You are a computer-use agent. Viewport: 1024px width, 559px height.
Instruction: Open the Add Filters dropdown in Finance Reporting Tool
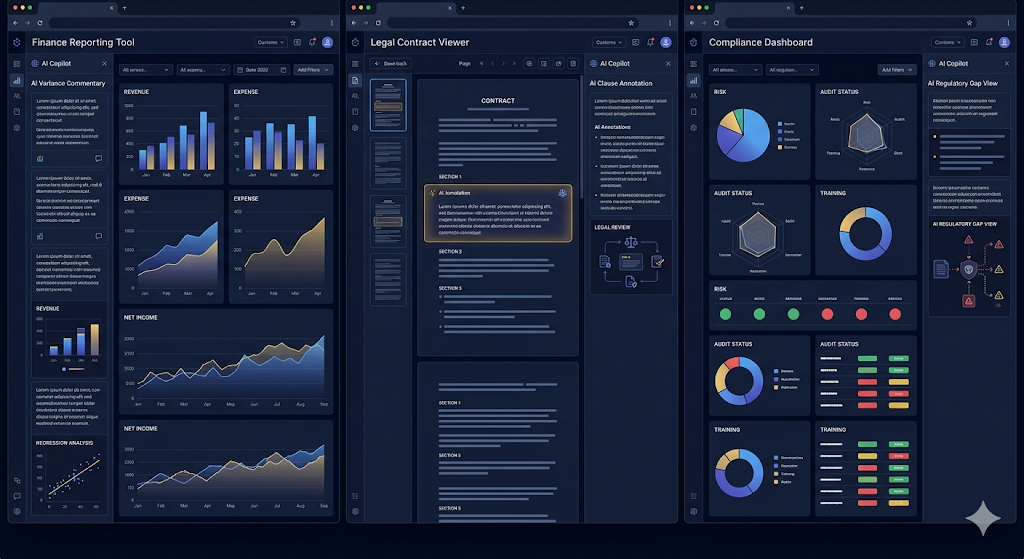tap(313, 70)
